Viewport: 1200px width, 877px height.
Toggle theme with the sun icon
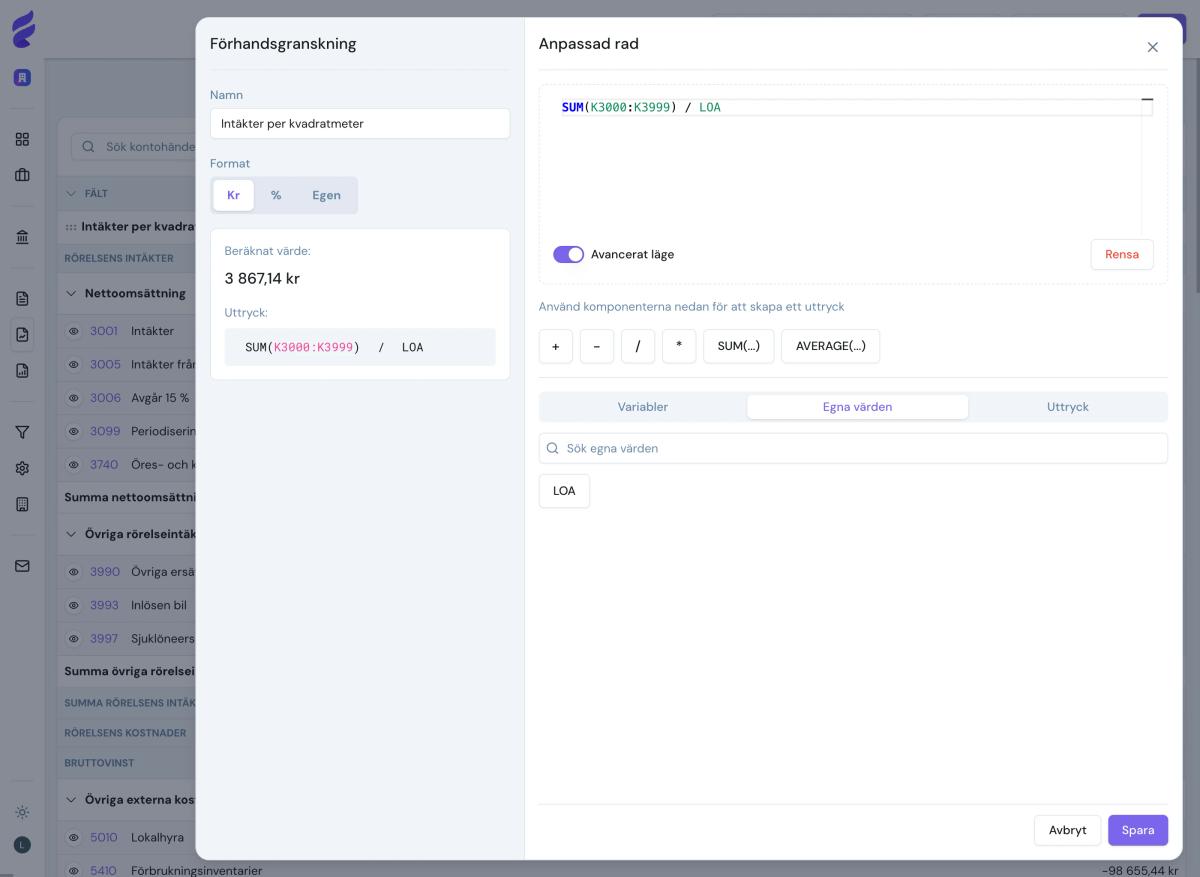(x=22, y=812)
